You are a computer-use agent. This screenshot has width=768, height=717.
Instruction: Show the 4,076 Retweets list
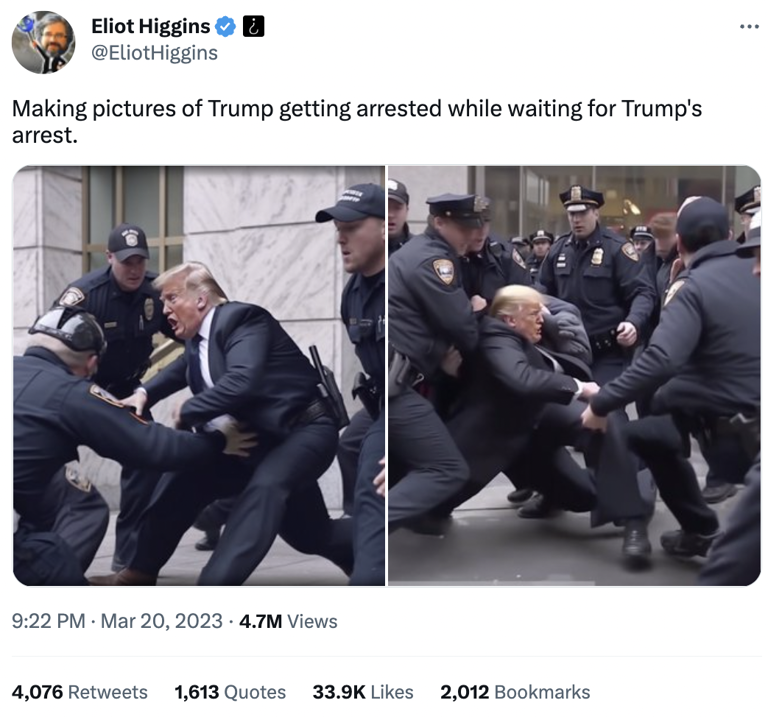coord(79,693)
